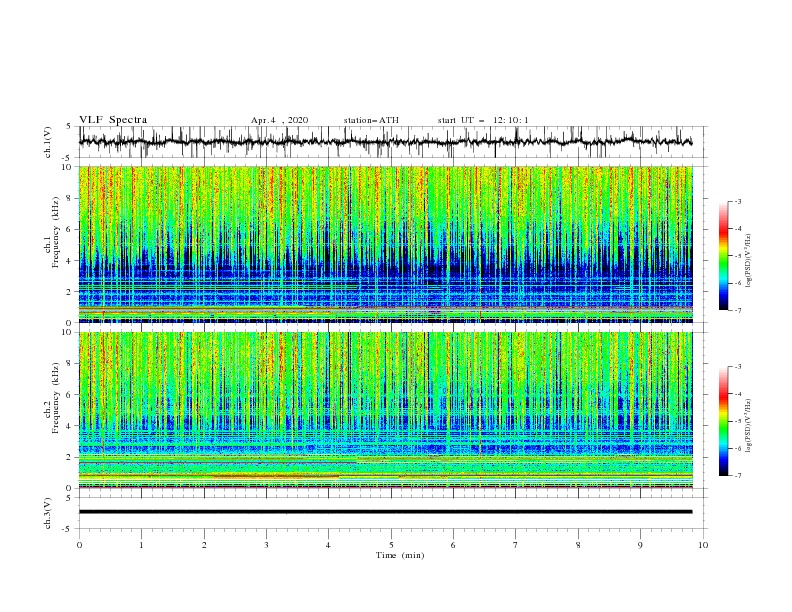Click the "station=ATH" header label

[x=371, y=120]
